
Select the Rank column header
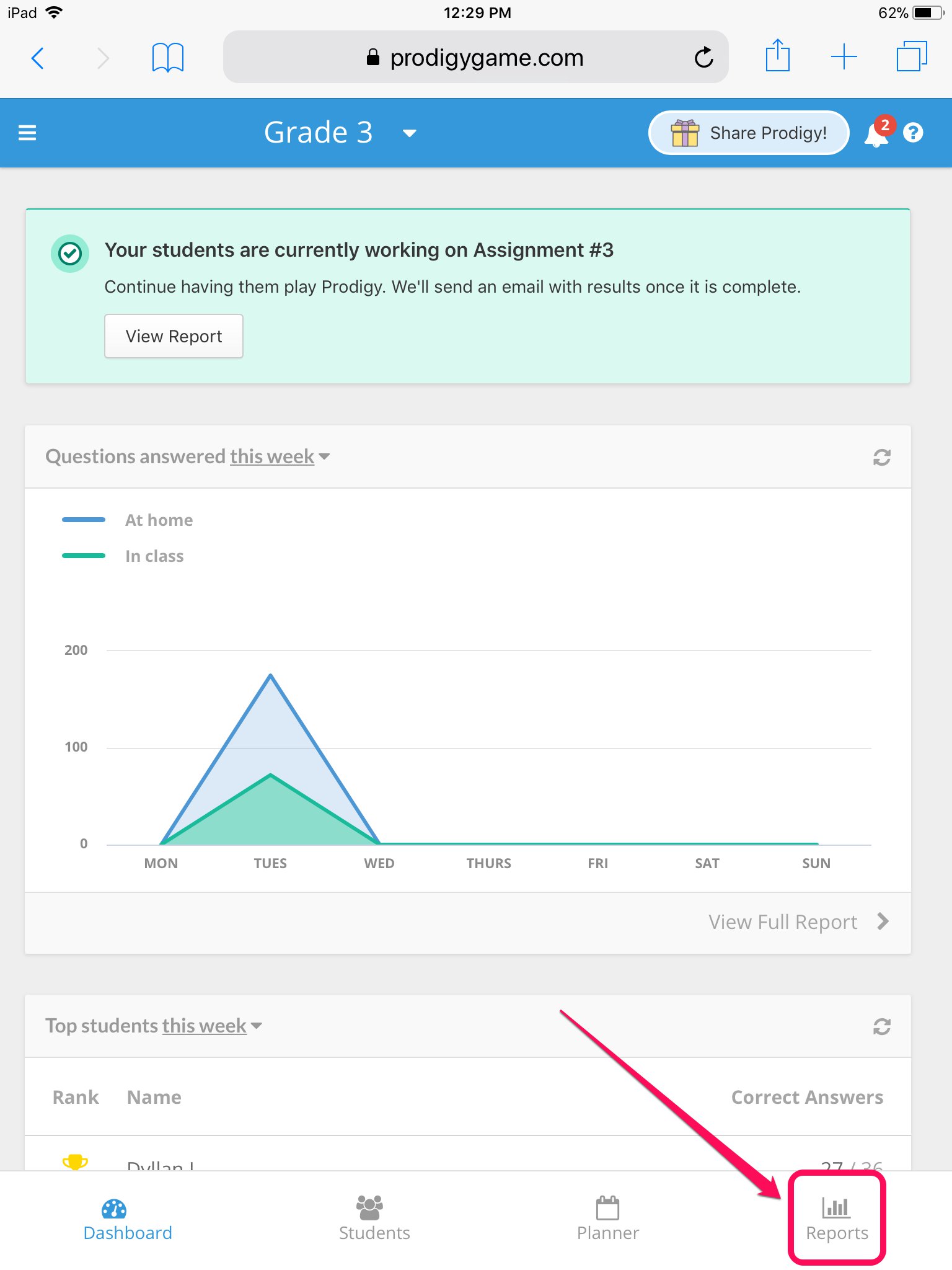tap(76, 1097)
